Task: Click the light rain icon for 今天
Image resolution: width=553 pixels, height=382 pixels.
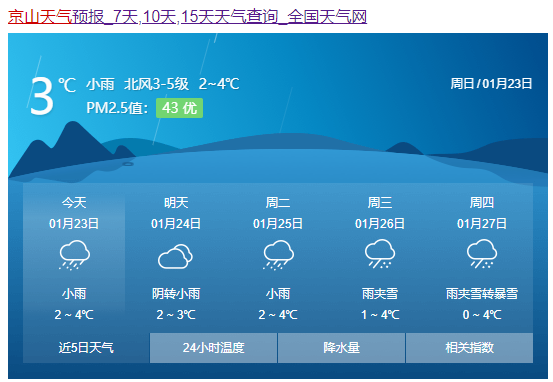Action: click(74, 255)
